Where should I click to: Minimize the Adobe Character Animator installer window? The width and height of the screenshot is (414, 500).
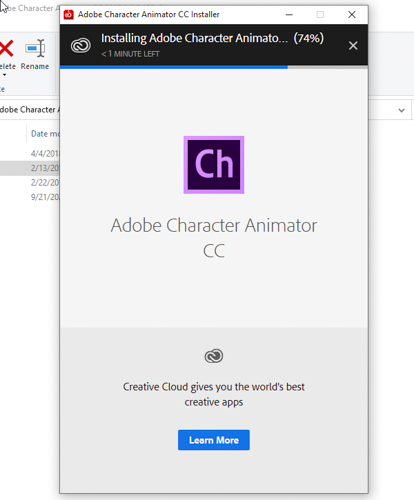click(x=289, y=14)
